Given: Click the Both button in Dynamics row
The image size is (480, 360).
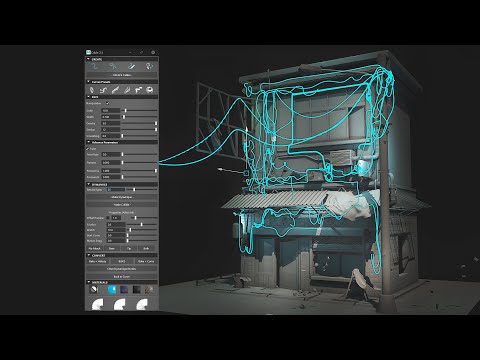Looking at the screenshot, I should coord(146,248).
